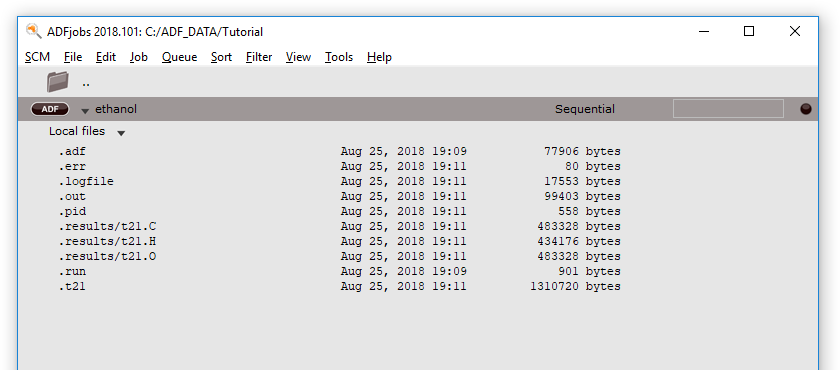Toggle the job status dot for ethanol
This screenshot has height=370, width=840.
point(806,109)
